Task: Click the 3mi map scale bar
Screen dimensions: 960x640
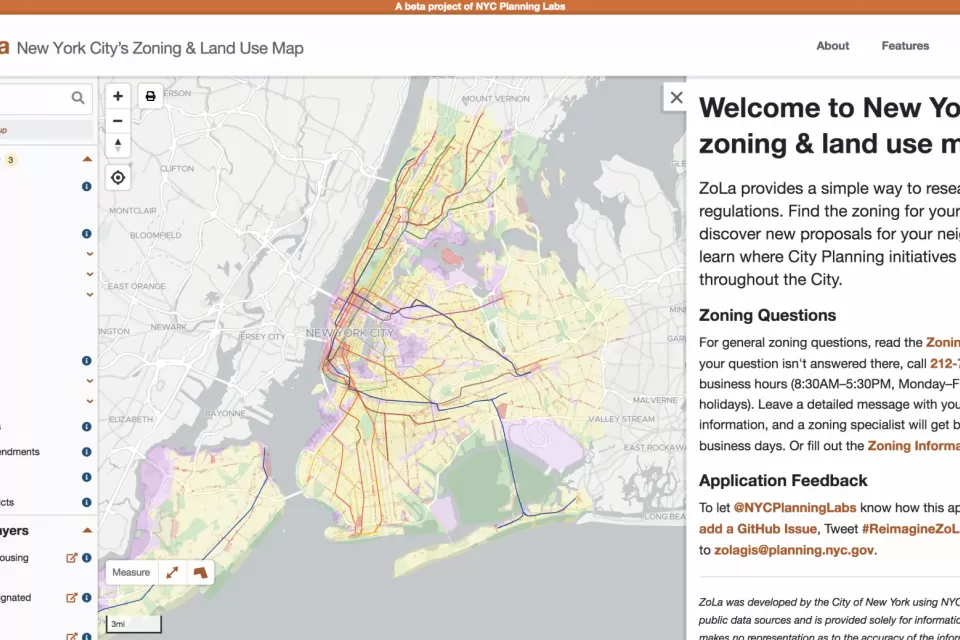Action: [x=133, y=623]
